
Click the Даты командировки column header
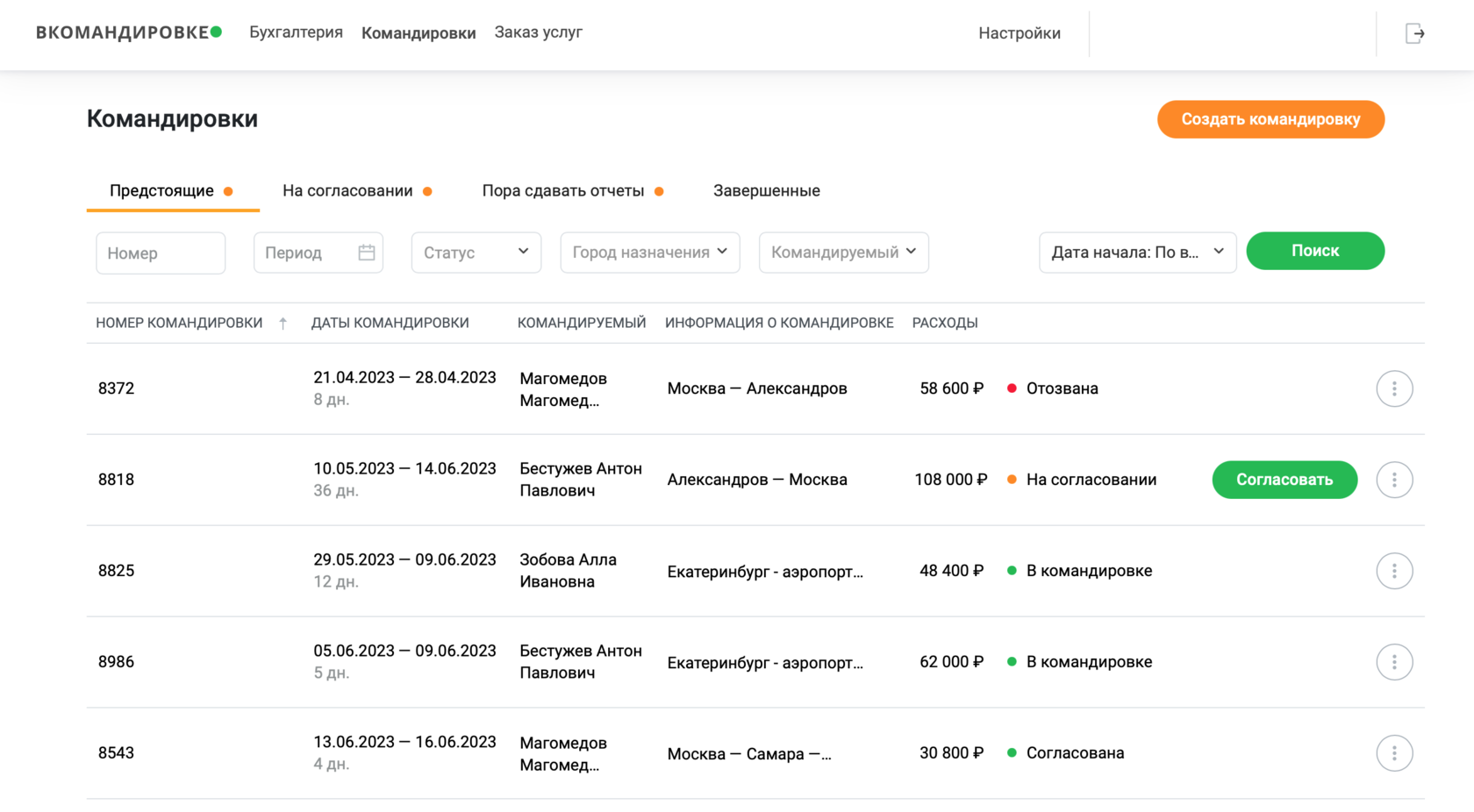[x=390, y=323]
